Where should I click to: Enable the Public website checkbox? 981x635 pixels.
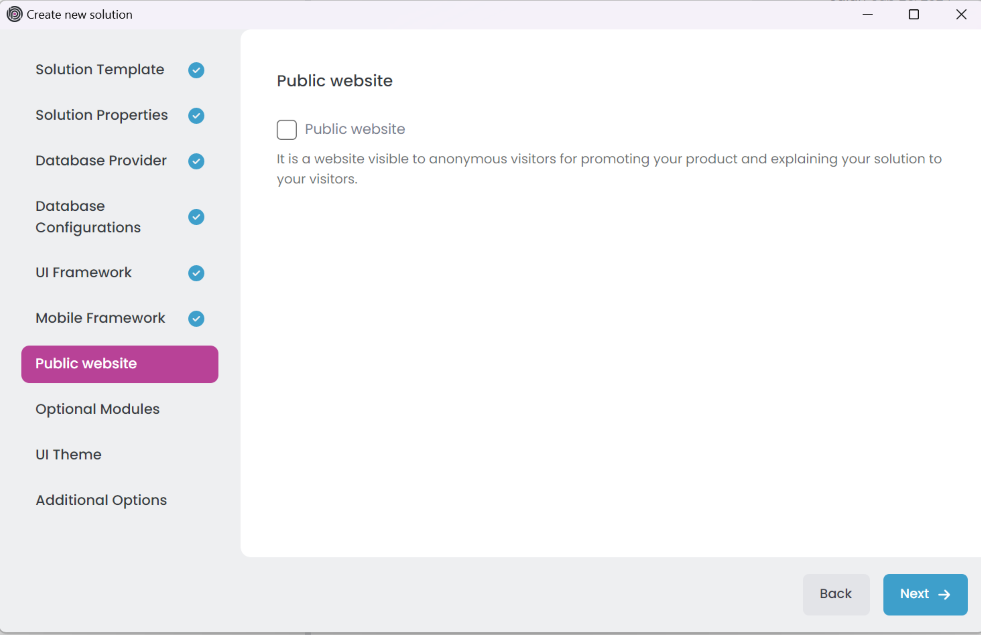point(287,130)
